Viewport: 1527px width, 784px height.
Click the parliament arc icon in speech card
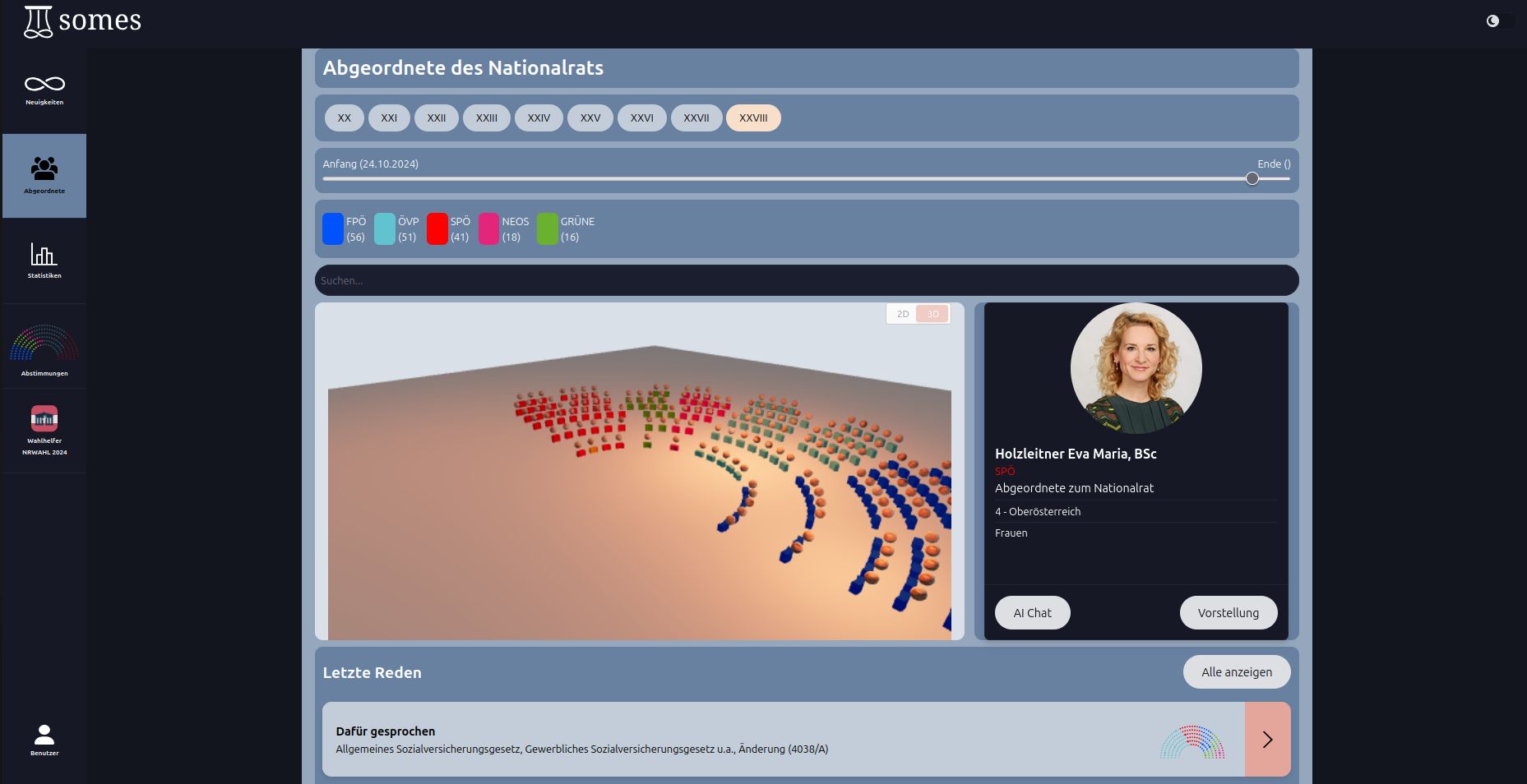click(x=1192, y=741)
